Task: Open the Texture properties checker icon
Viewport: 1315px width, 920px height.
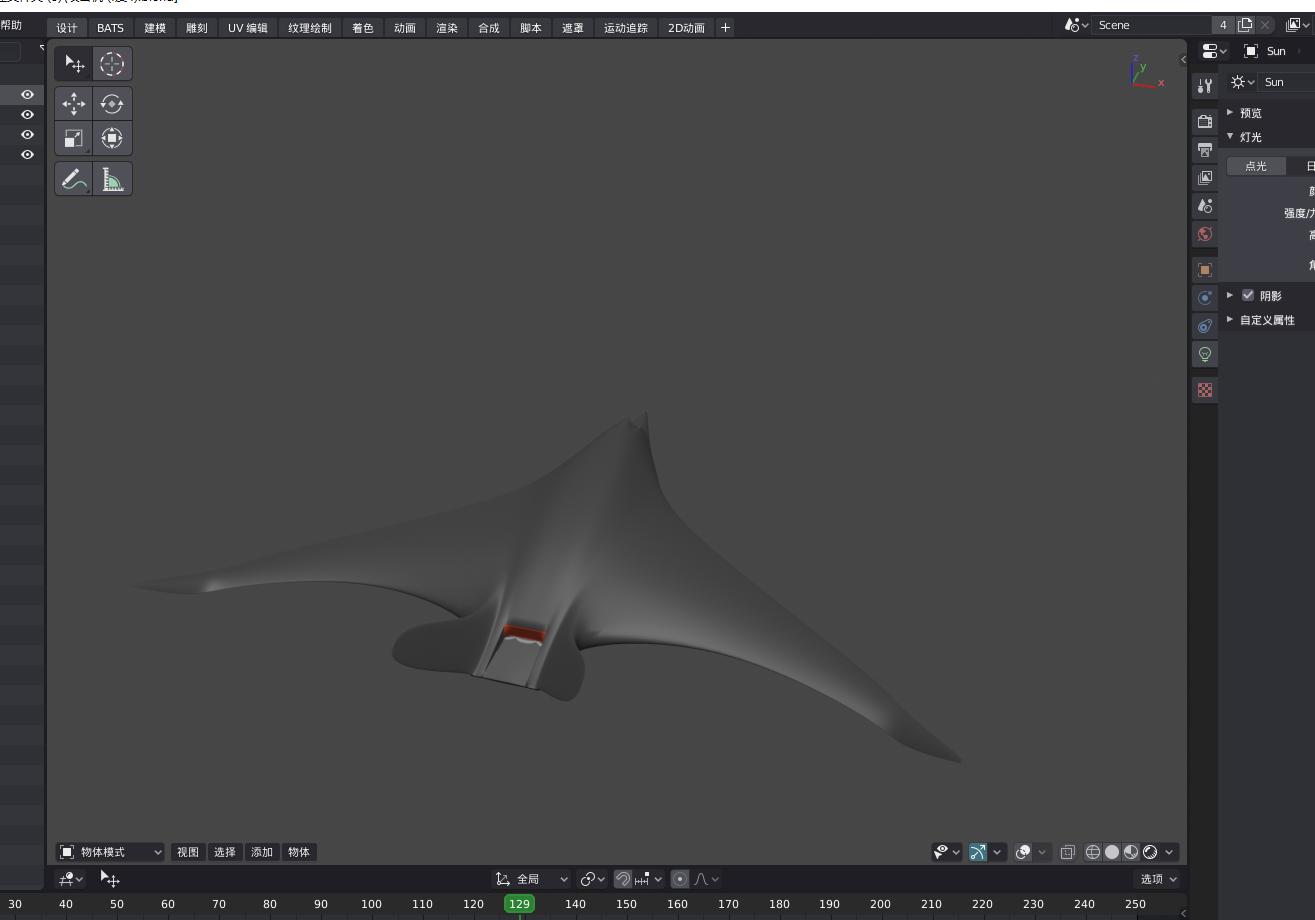Action: (1205, 390)
